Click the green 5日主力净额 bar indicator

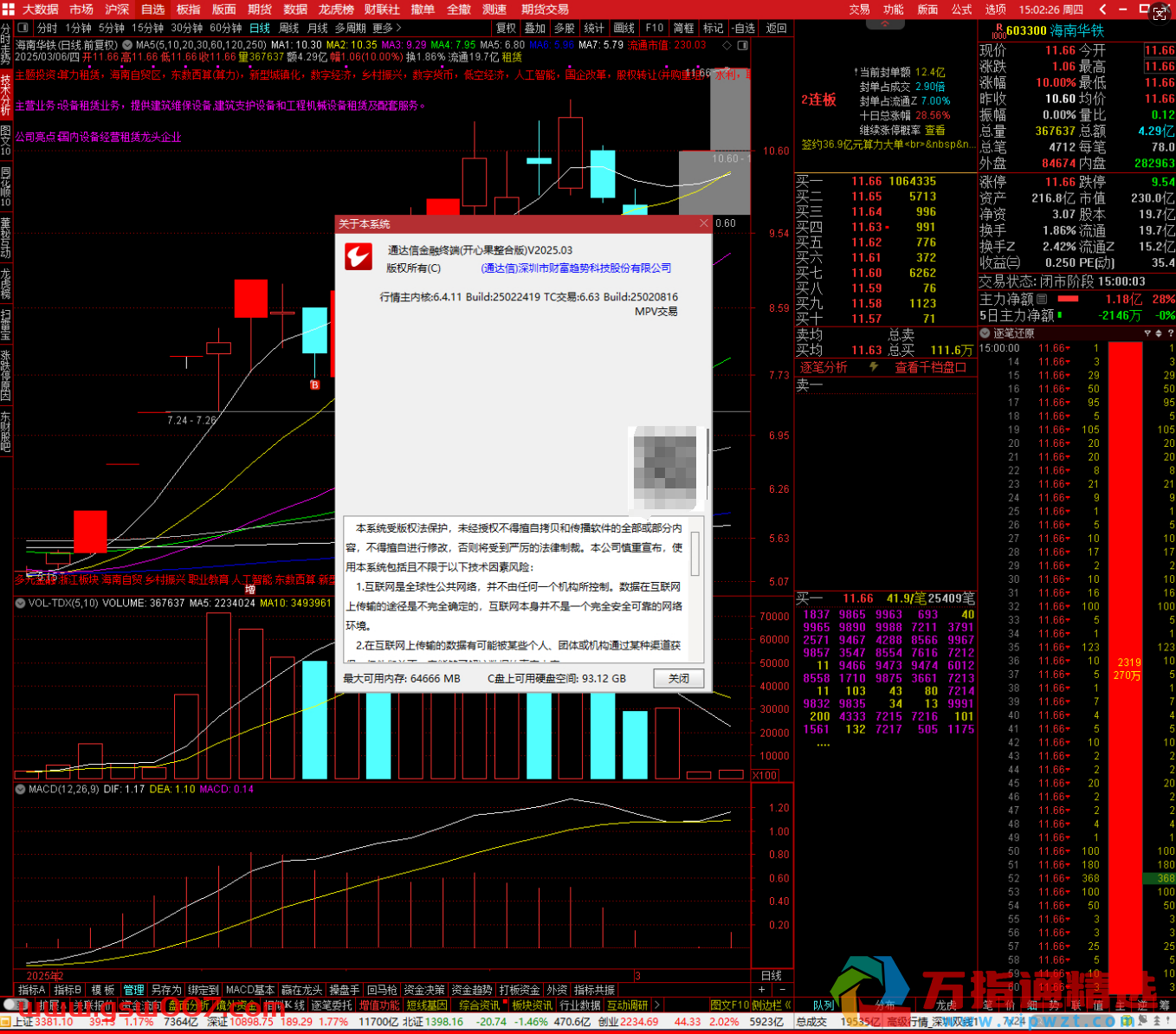click(x=1060, y=315)
